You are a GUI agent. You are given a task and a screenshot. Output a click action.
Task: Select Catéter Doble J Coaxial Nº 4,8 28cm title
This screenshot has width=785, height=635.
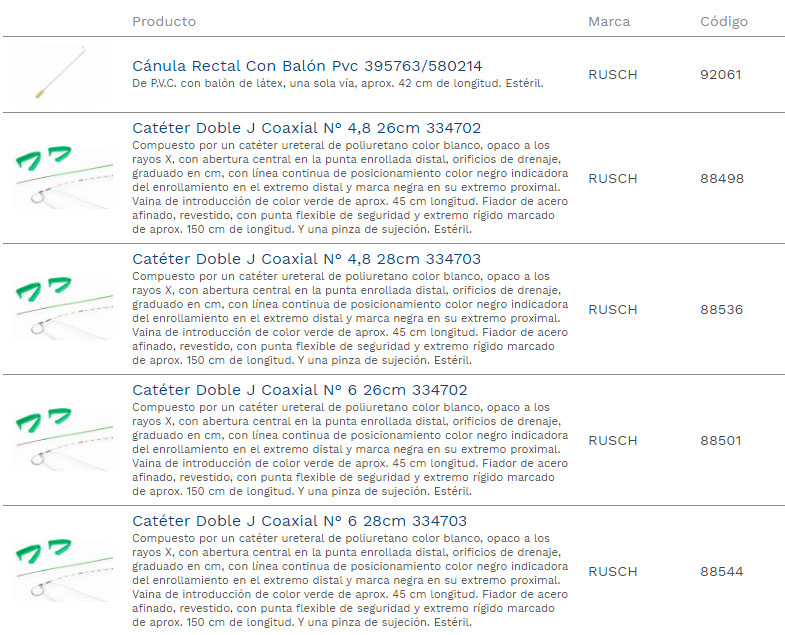pos(306,259)
